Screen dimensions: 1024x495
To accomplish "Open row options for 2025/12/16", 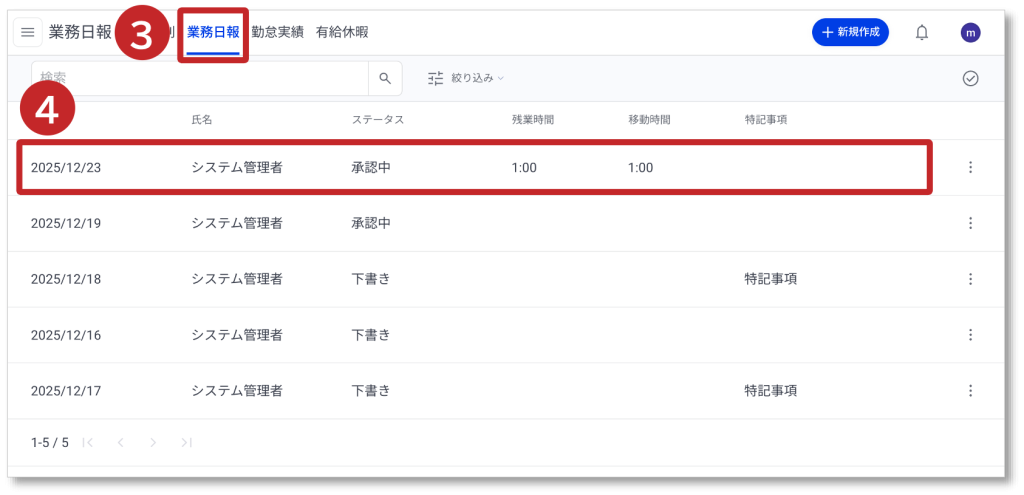I will click(x=970, y=334).
